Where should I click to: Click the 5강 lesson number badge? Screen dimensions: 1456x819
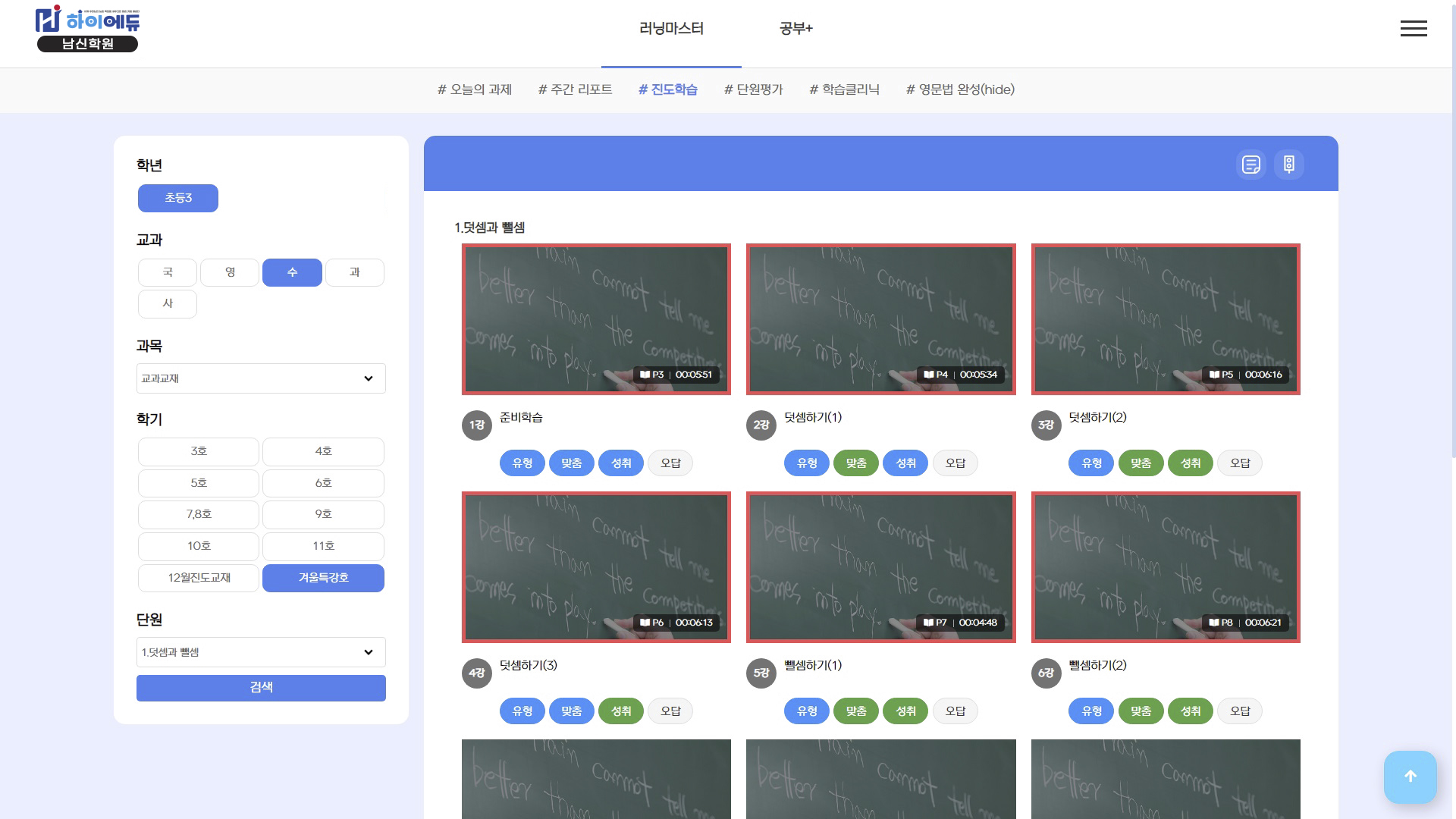tap(761, 673)
